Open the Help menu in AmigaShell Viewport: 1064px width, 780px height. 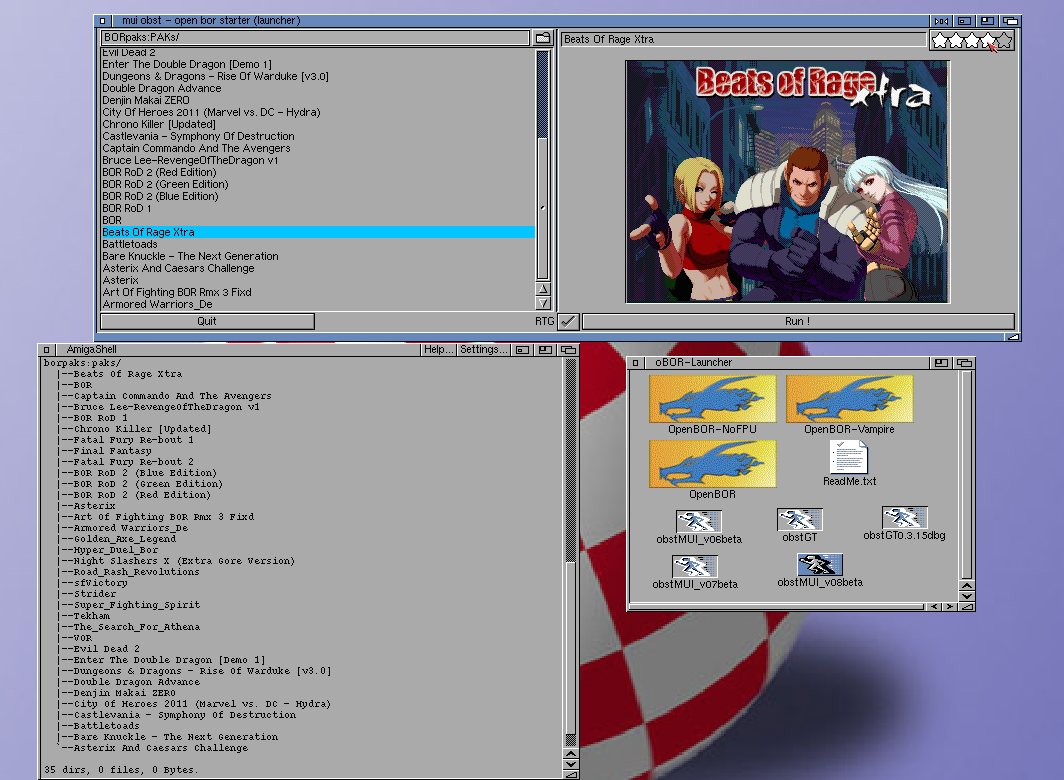pos(438,350)
